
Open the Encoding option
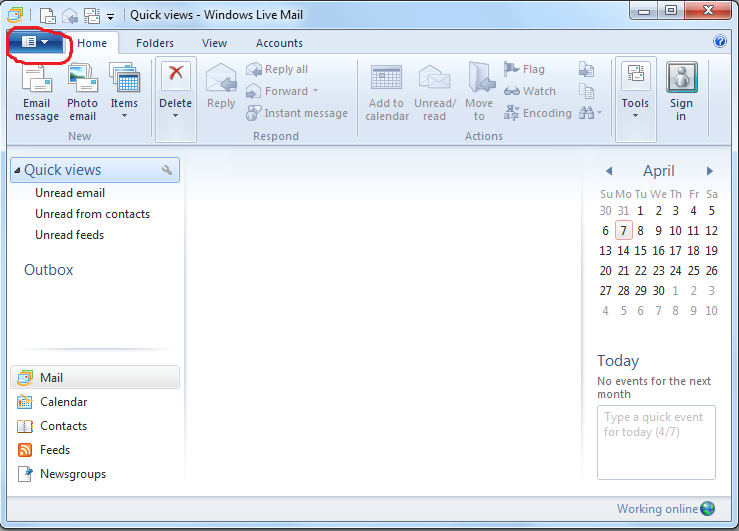click(537, 113)
